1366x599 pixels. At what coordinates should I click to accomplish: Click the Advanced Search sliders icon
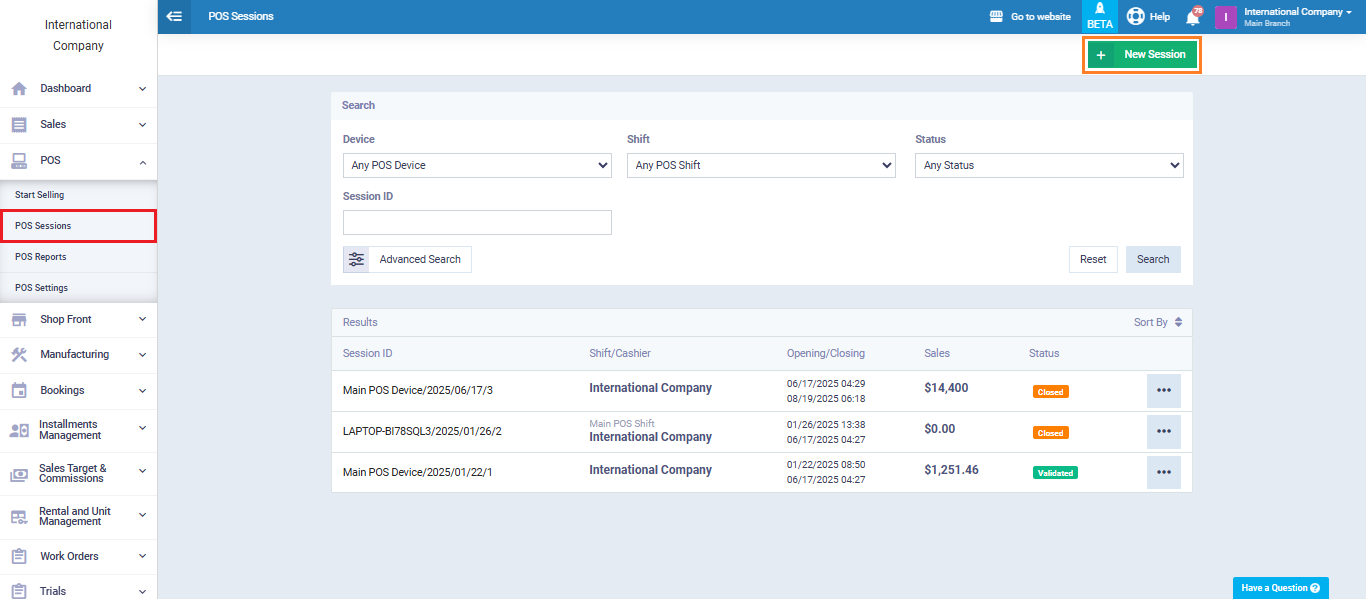point(357,259)
